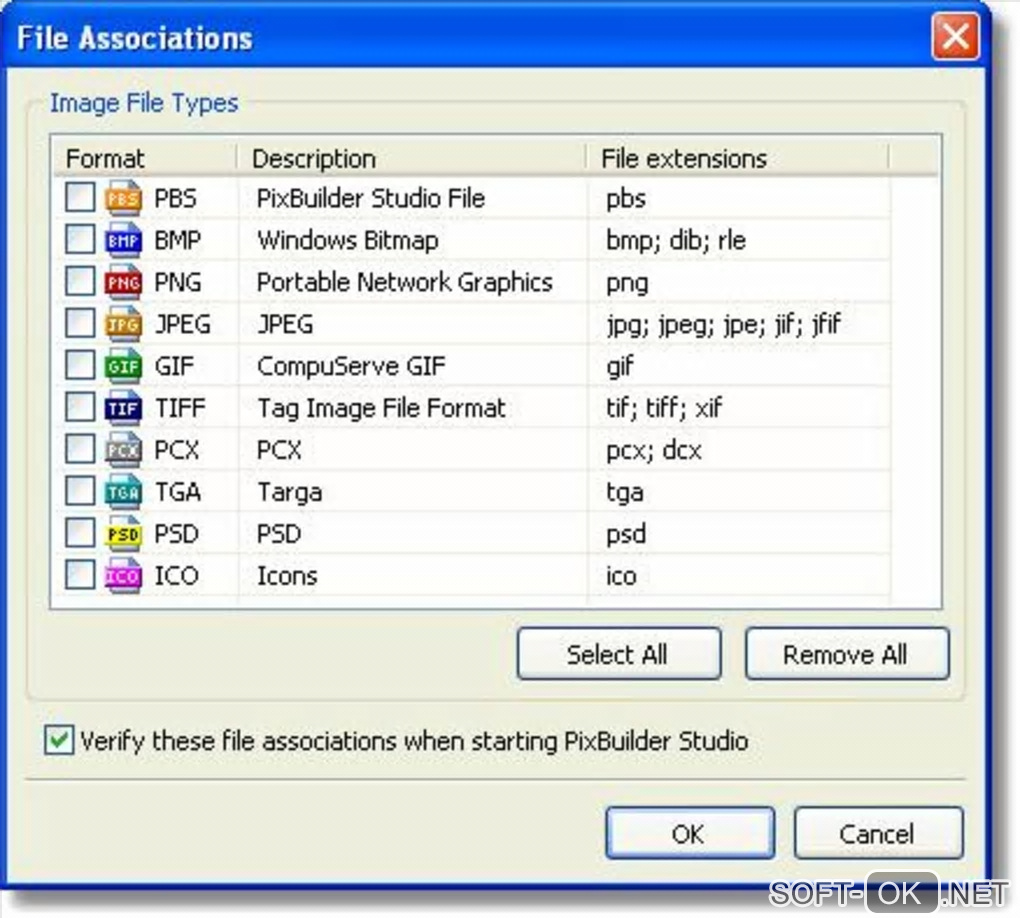Click the JPG file type icon
1020x918 pixels.
coord(123,323)
